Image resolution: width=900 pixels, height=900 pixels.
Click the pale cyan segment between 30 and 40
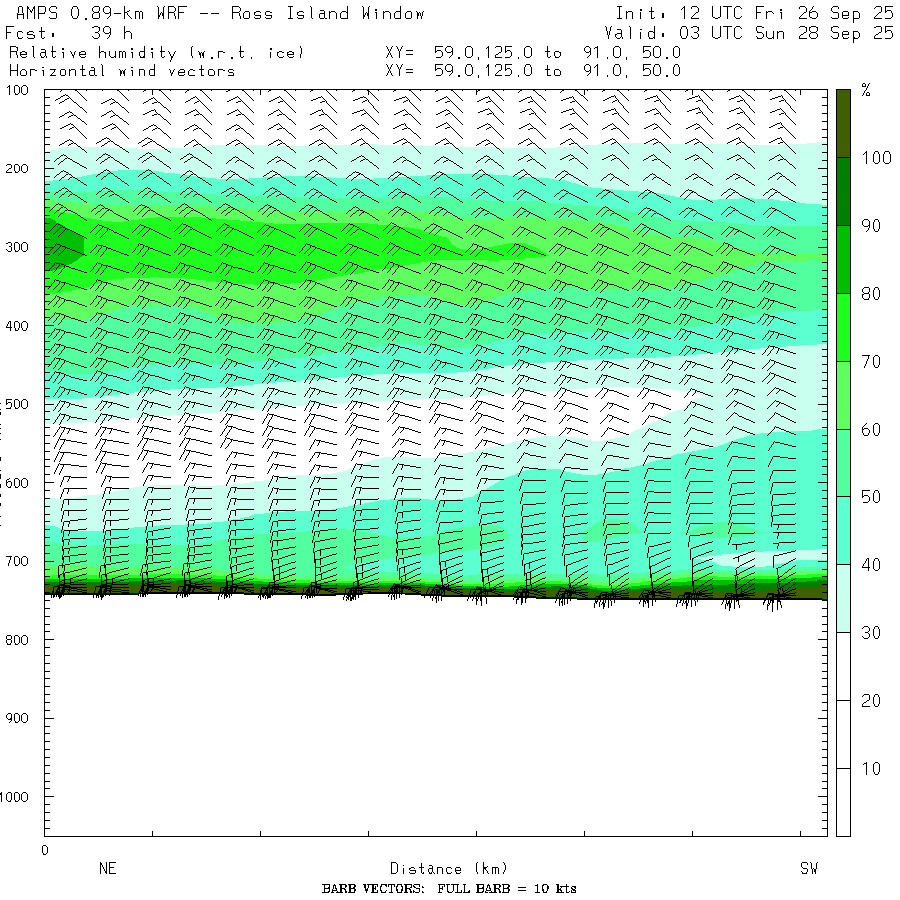[x=843, y=598]
